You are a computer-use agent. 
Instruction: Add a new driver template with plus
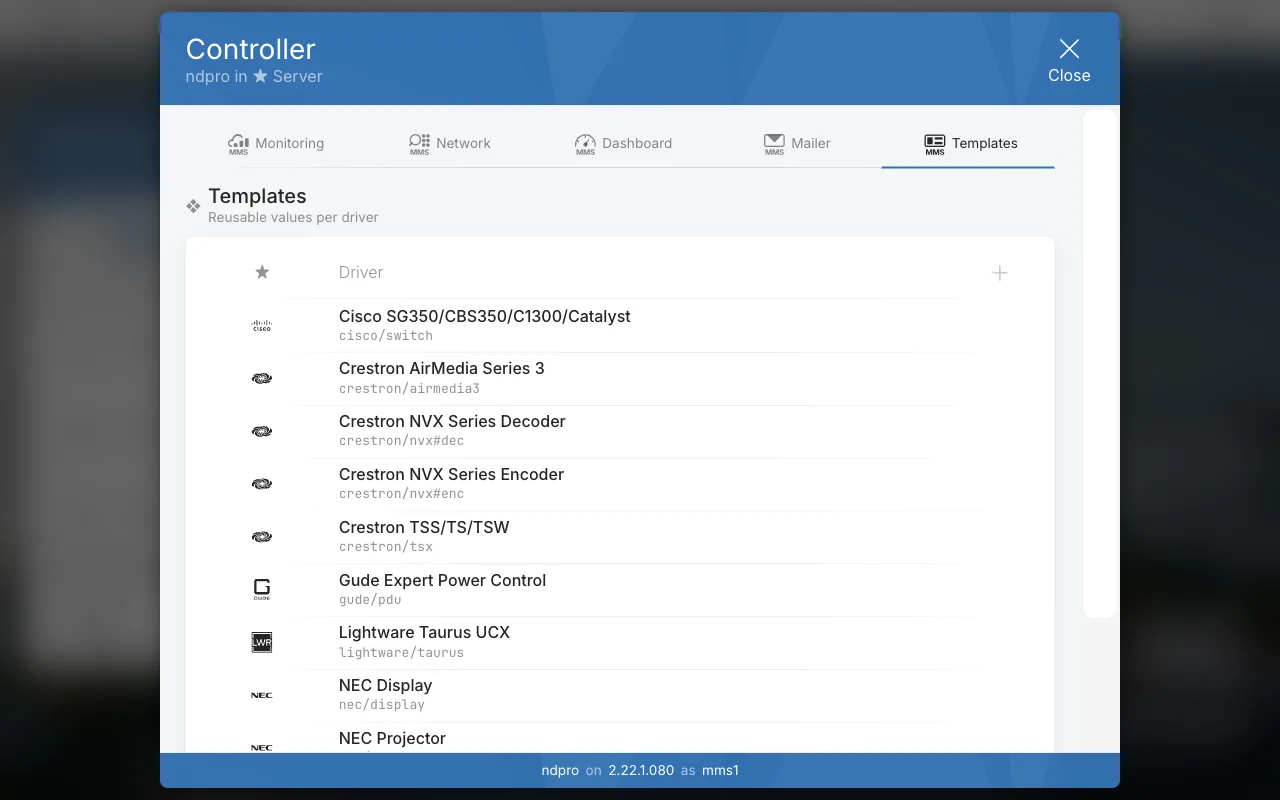coord(1000,273)
